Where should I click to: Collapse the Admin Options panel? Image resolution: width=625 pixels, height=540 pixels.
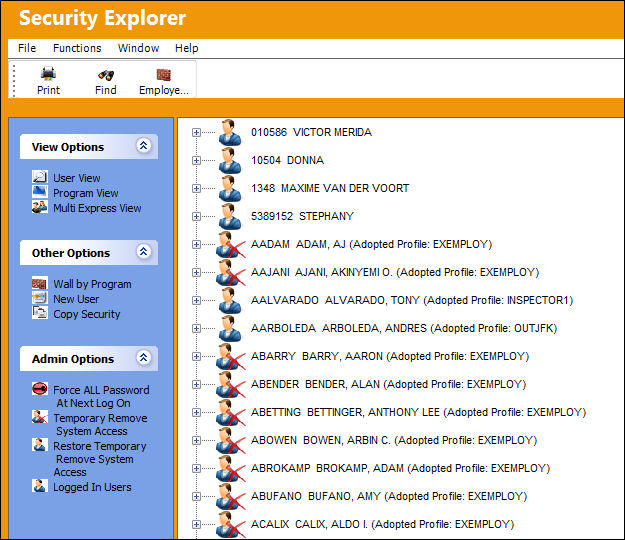[143, 358]
